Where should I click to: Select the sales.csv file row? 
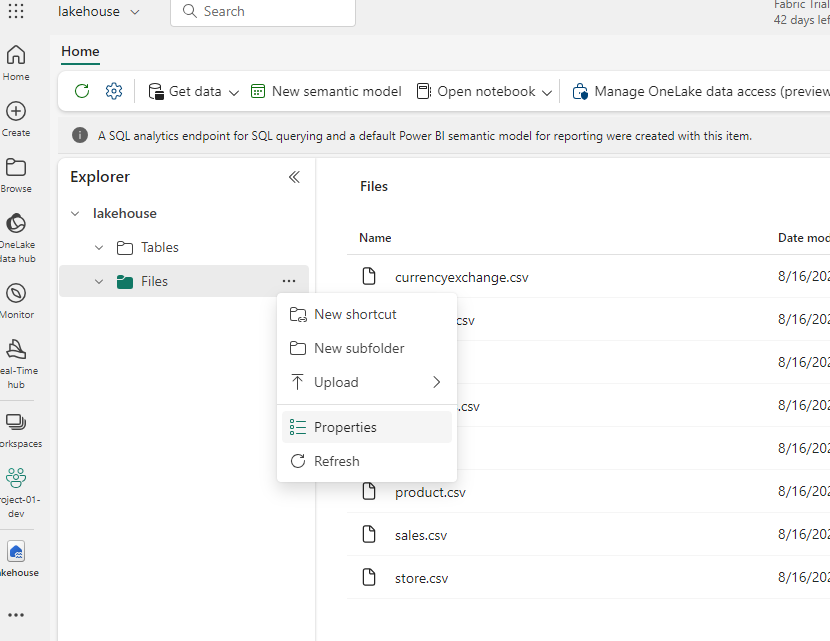coord(421,535)
